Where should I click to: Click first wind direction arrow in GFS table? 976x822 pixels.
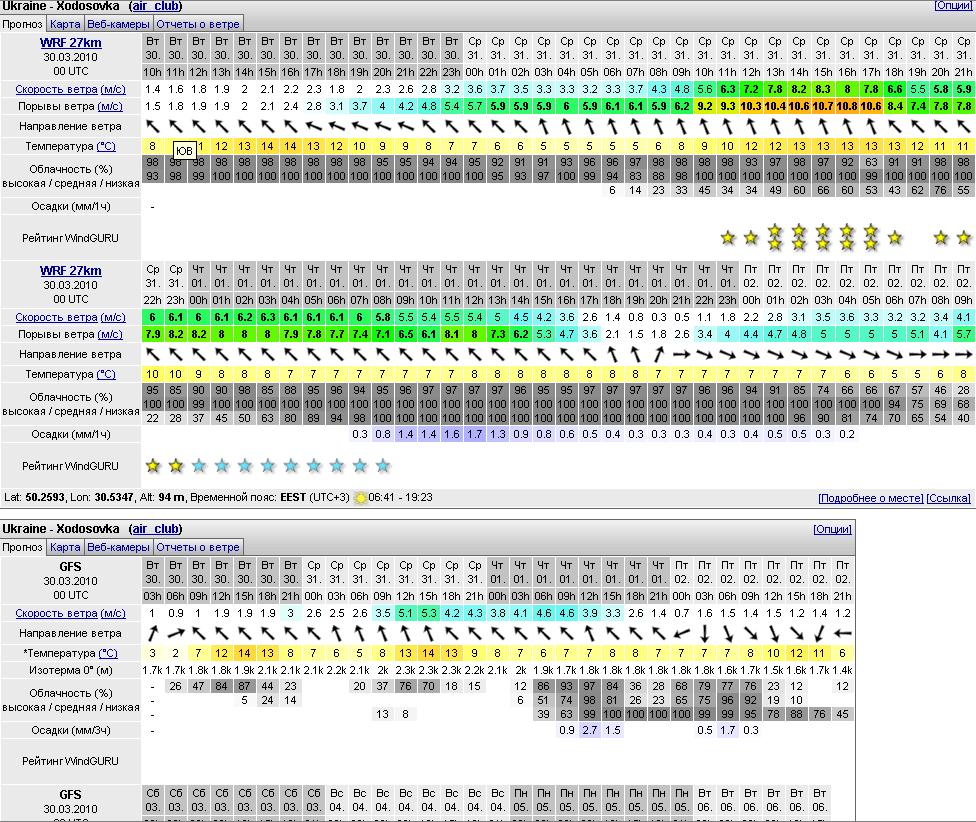(x=153, y=633)
